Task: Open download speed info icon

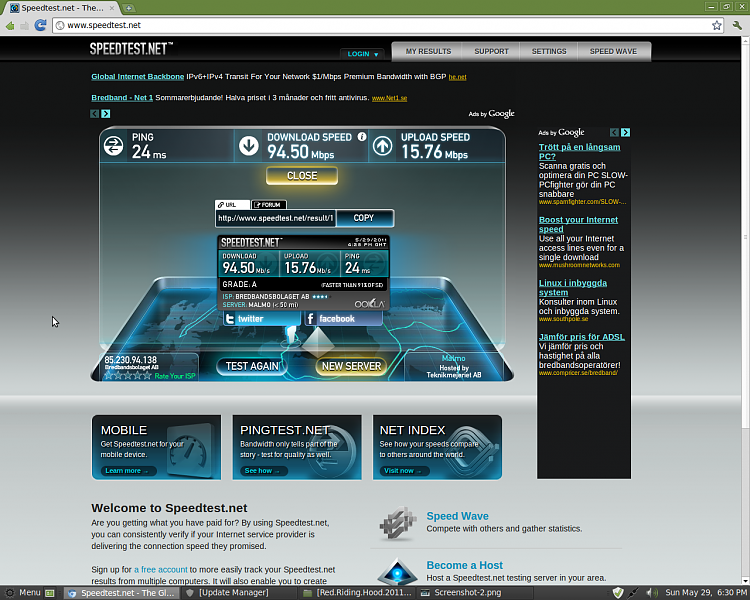Action: (362, 137)
